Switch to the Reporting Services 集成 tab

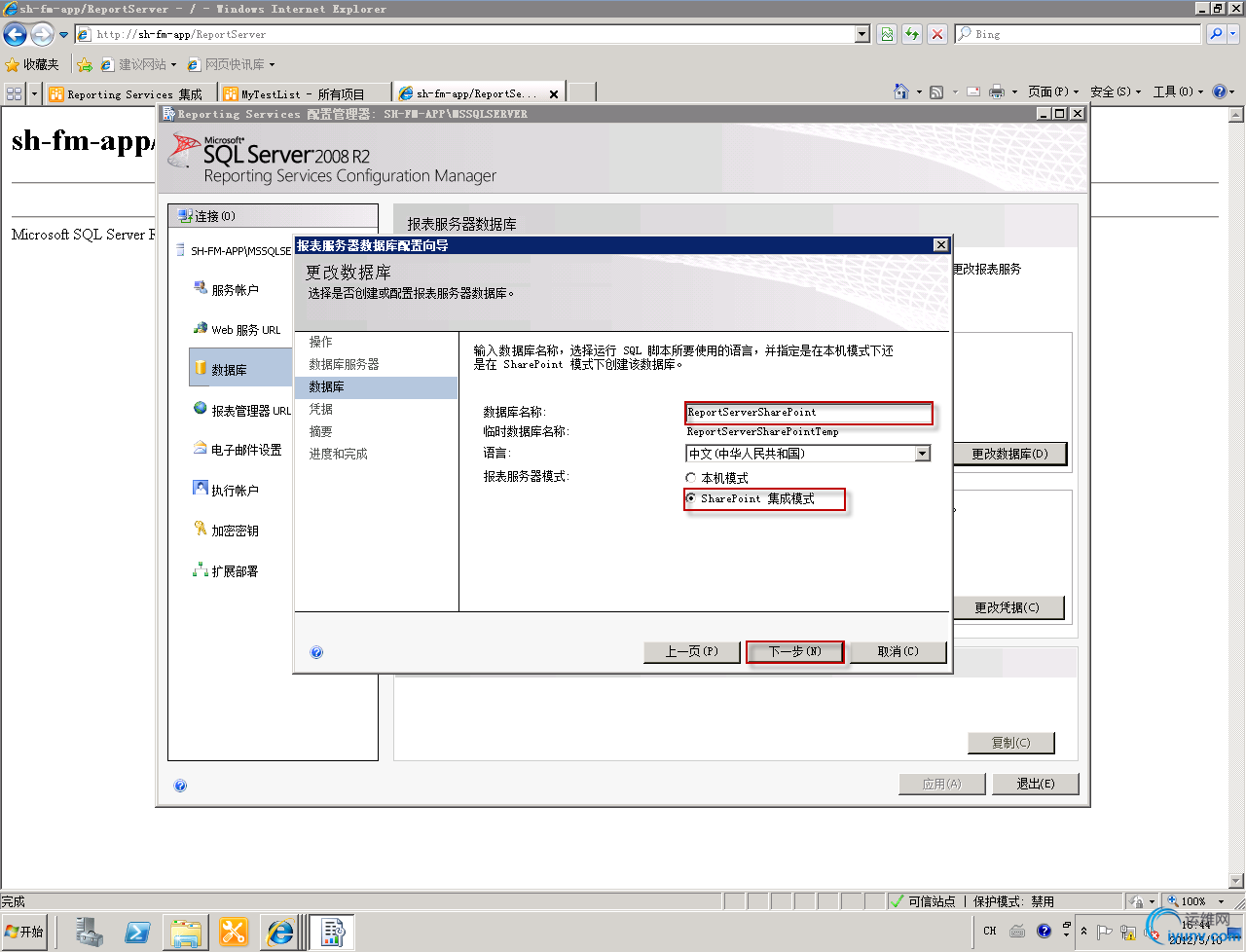coord(128,93)
